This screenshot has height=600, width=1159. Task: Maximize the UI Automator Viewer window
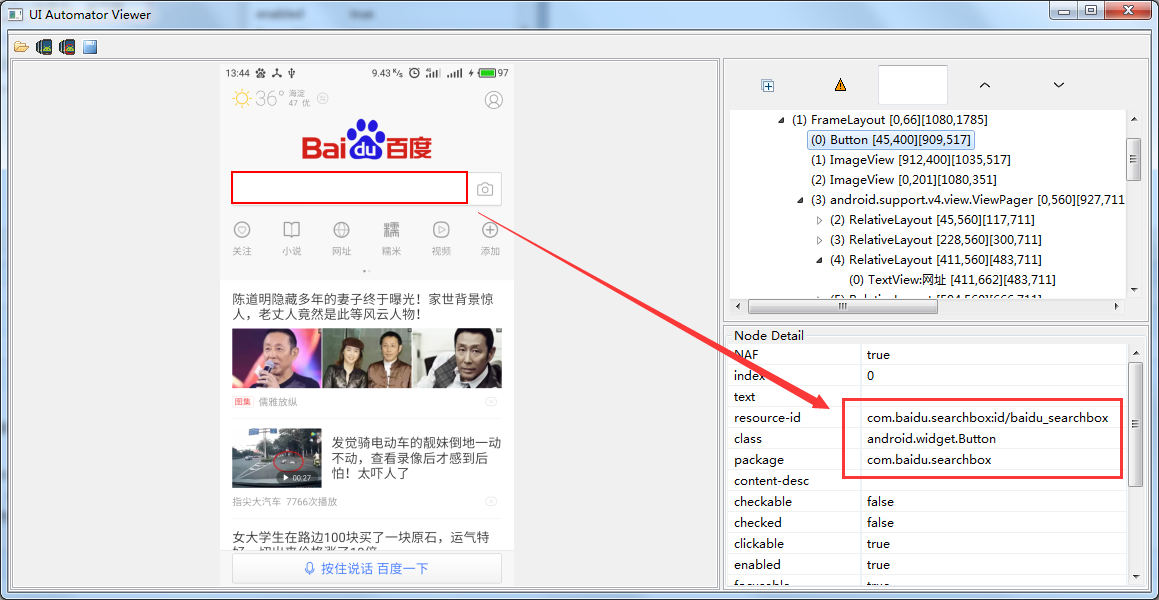[x=1090, y=10]
